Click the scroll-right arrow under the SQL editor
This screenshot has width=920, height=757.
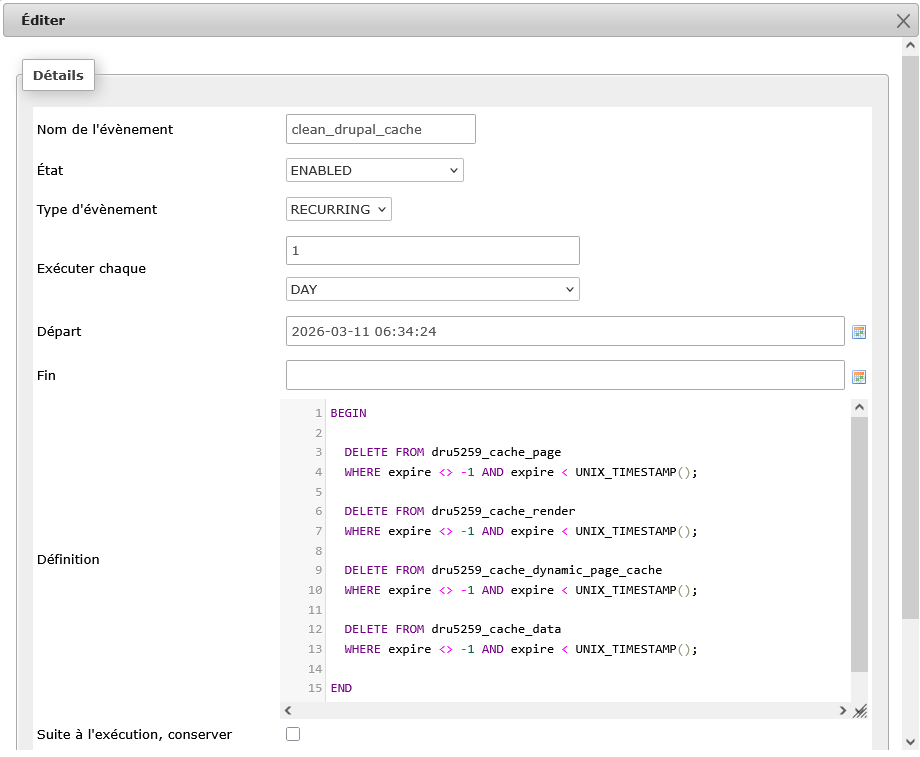pyautogui.click(x=843, y=710)
